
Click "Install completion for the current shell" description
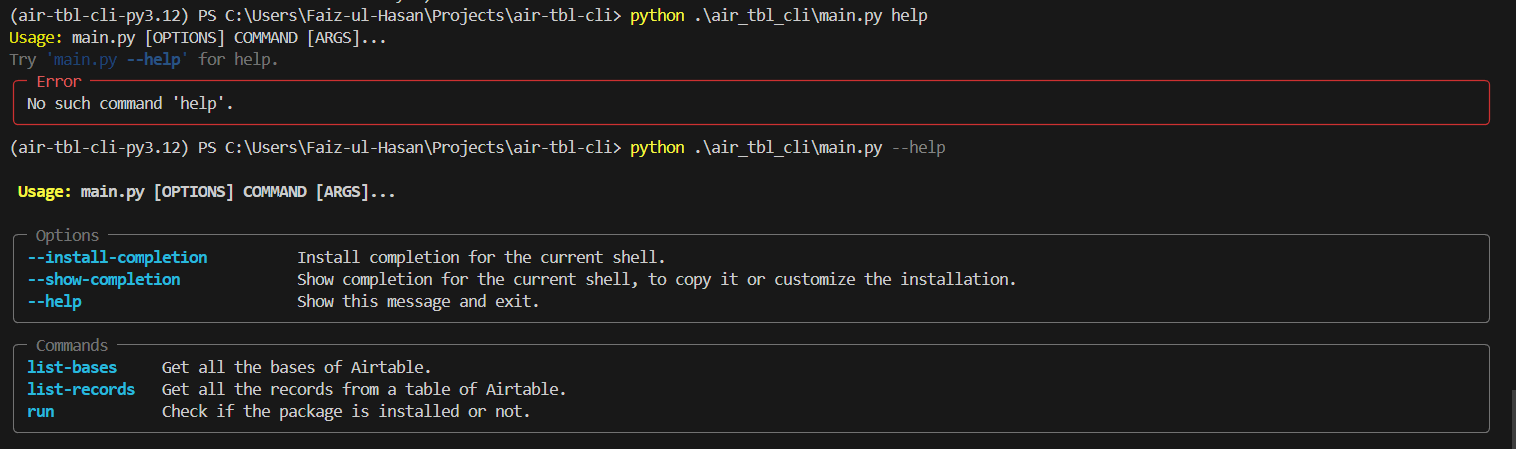[x=480, y=257]
